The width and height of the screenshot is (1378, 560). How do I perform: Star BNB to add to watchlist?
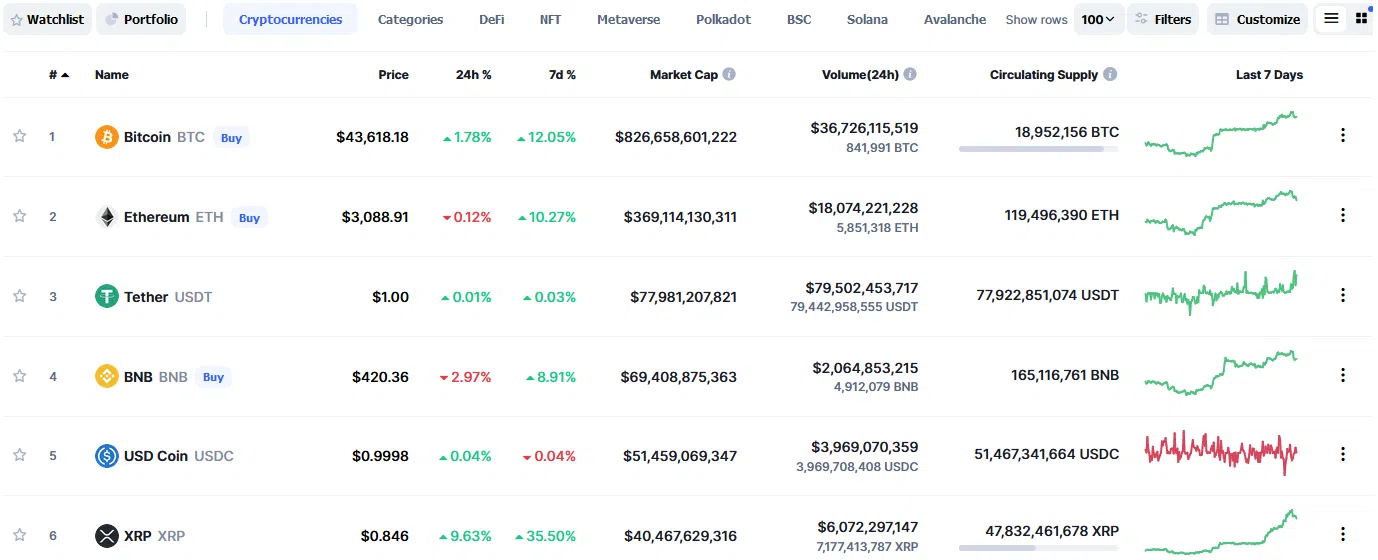click(x=19, y=376)
